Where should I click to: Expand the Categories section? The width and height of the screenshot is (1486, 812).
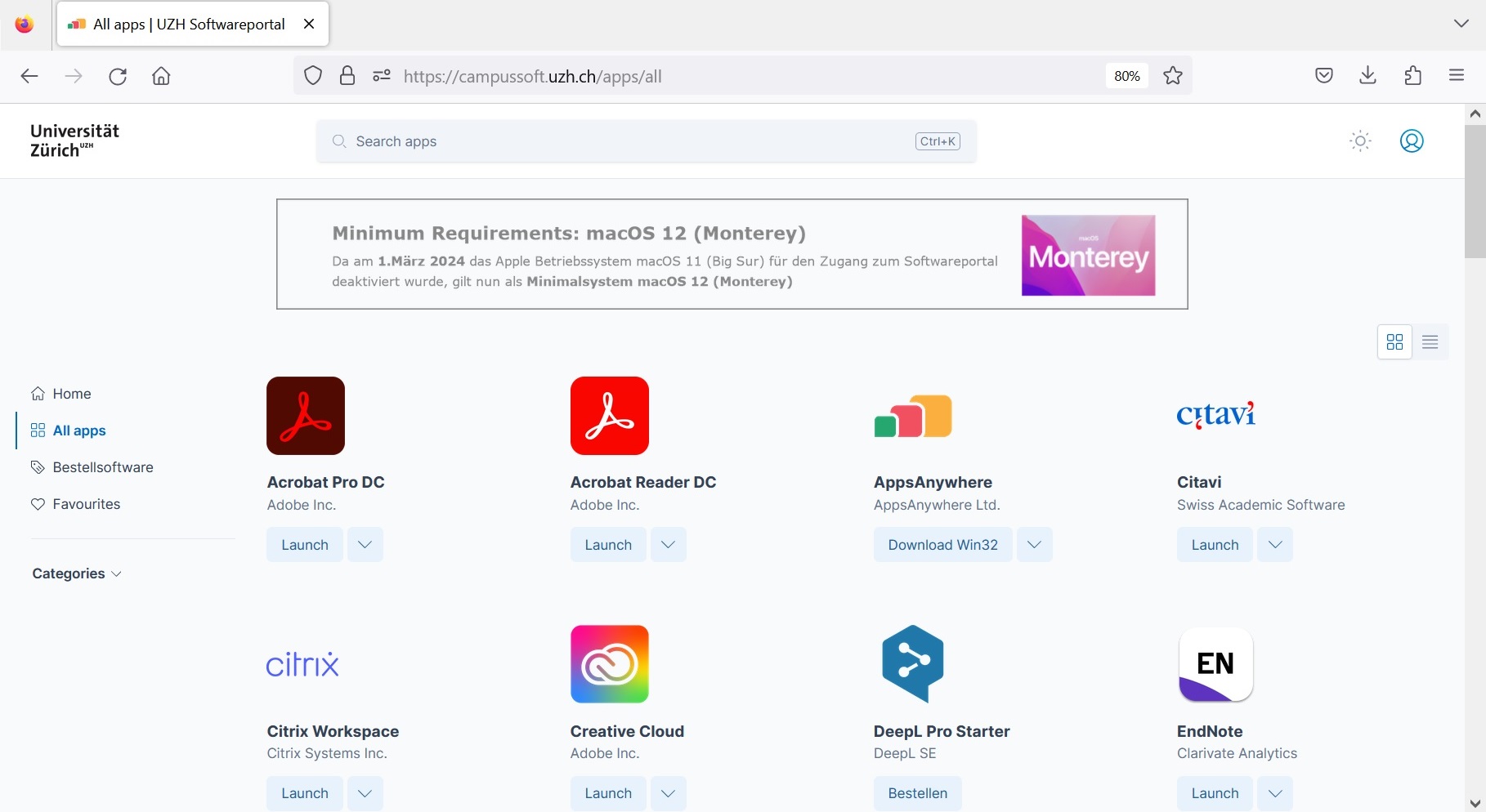click(77, 573)
